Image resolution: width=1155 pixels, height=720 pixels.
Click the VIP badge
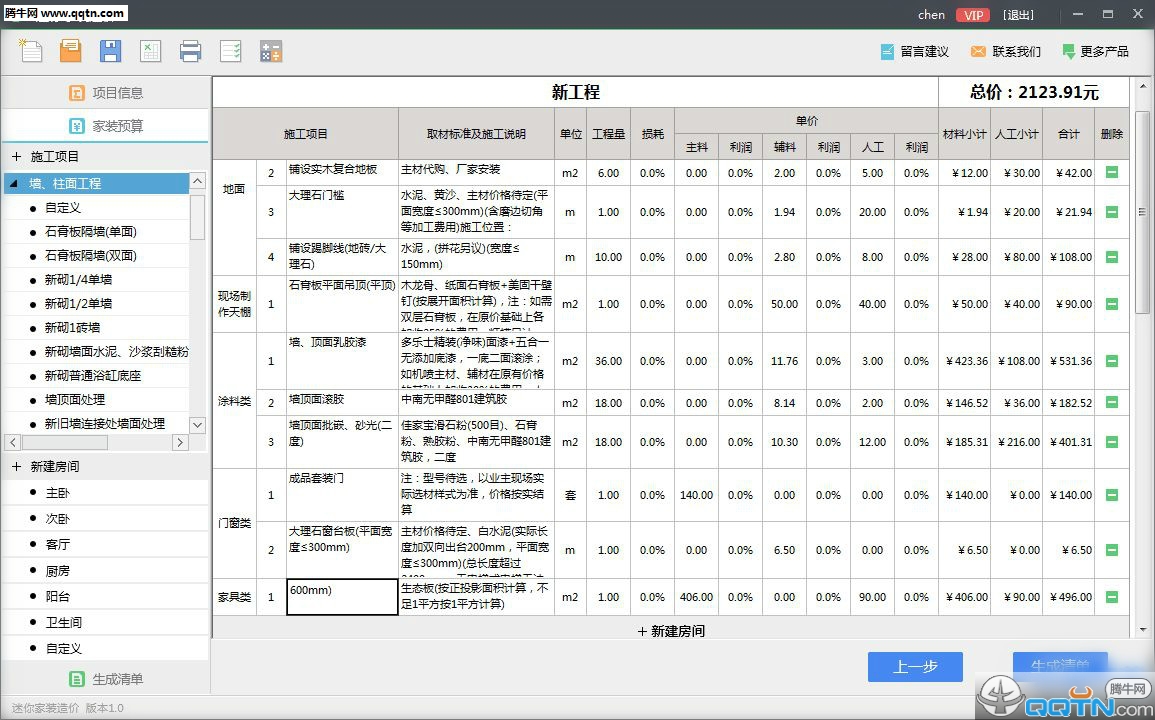(x=972, y=15)
